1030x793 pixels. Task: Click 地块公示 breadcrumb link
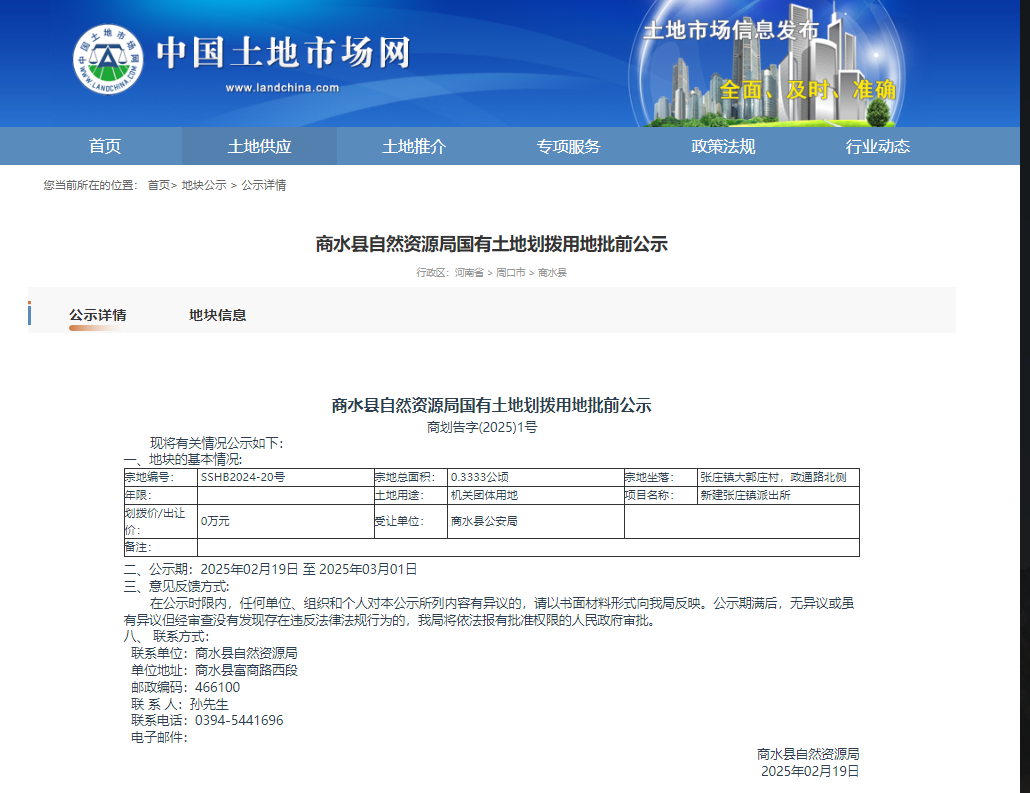[x=204, y=185]
